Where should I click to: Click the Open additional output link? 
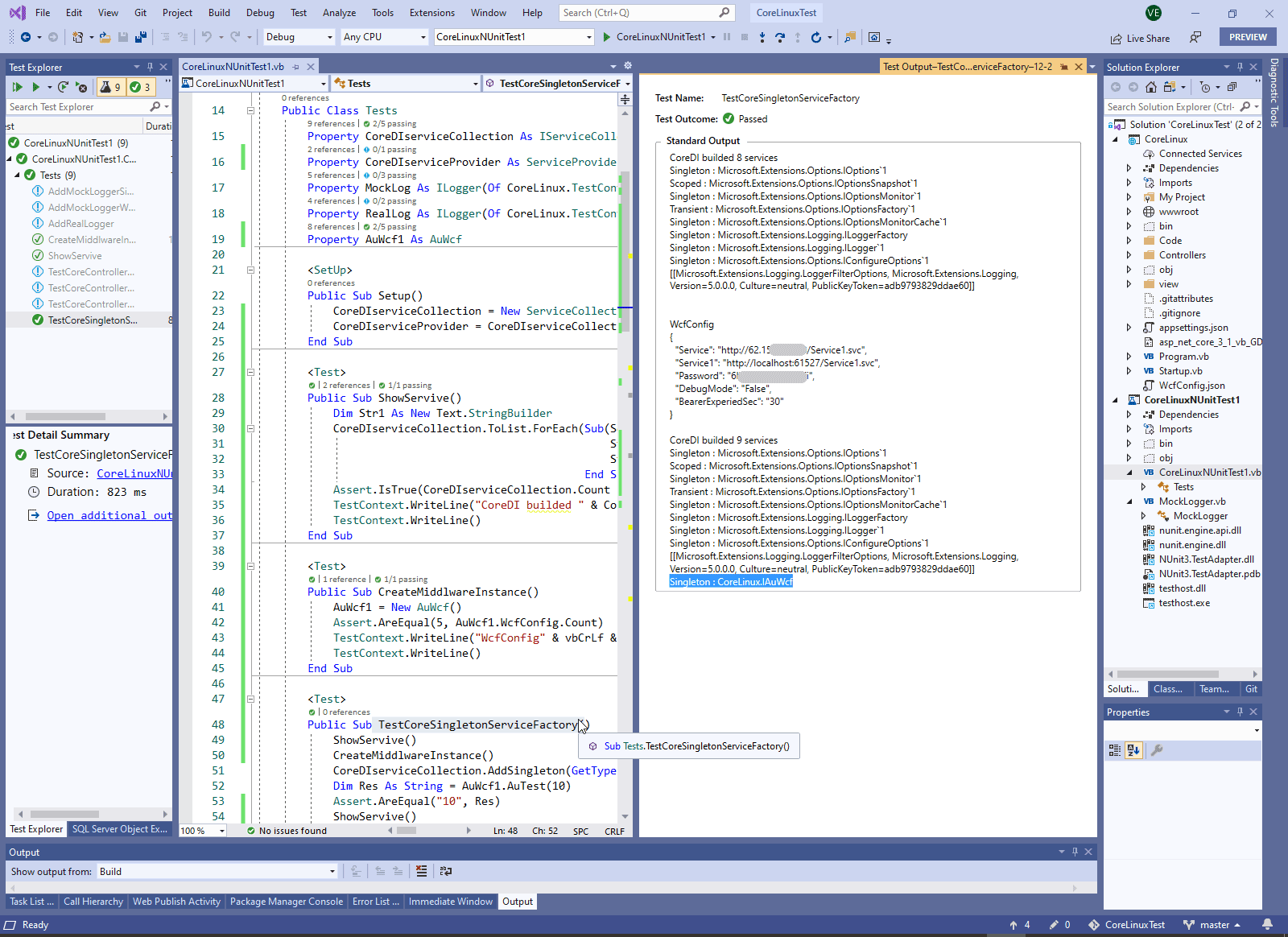(109, 515)
